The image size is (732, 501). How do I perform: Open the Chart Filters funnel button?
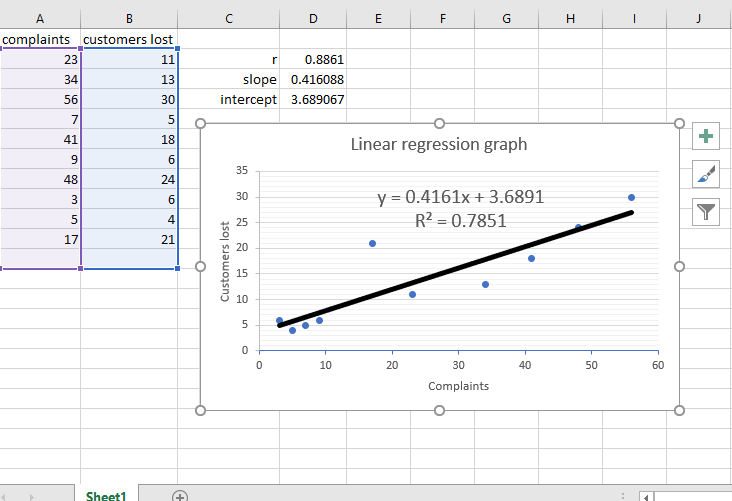(706, 210)
